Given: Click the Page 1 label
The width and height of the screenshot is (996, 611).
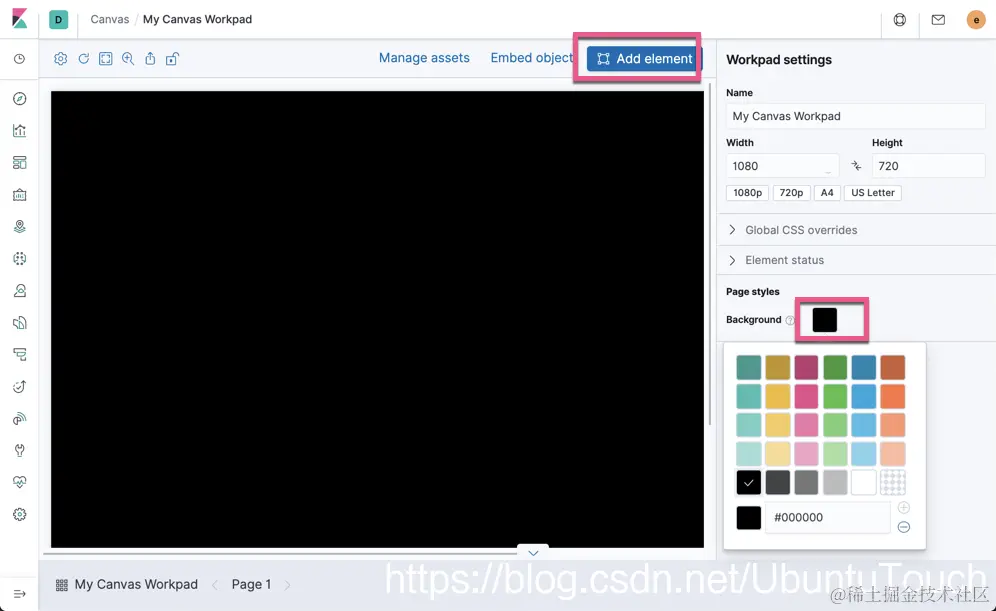Looking at the screenshot, I should tap(252, 584).
